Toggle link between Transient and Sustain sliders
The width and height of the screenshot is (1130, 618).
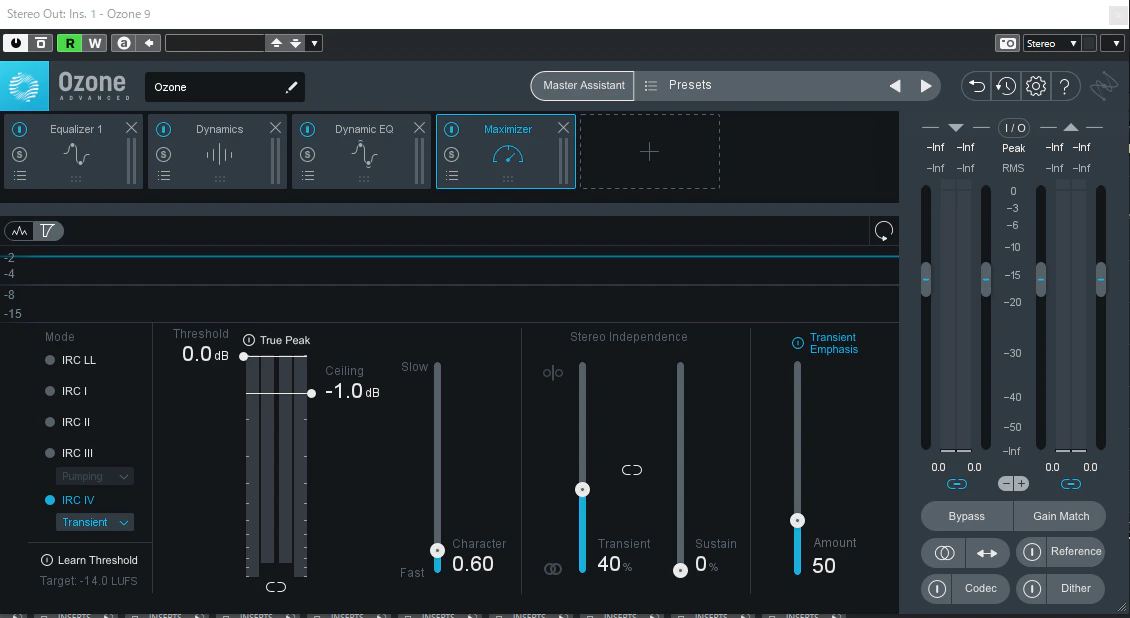click(632, 470)
